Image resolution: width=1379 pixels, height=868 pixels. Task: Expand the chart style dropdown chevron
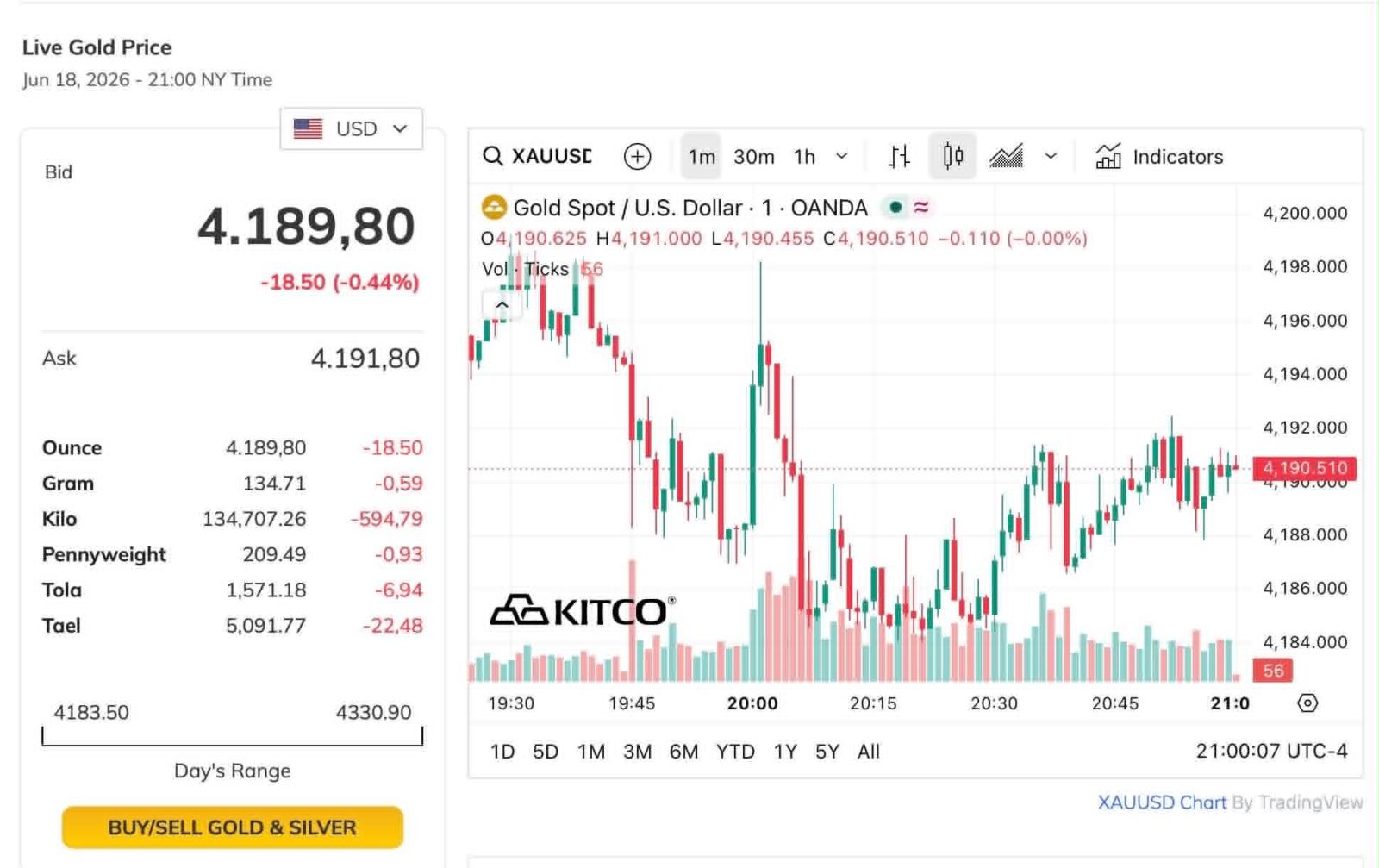click(1051, 156)
